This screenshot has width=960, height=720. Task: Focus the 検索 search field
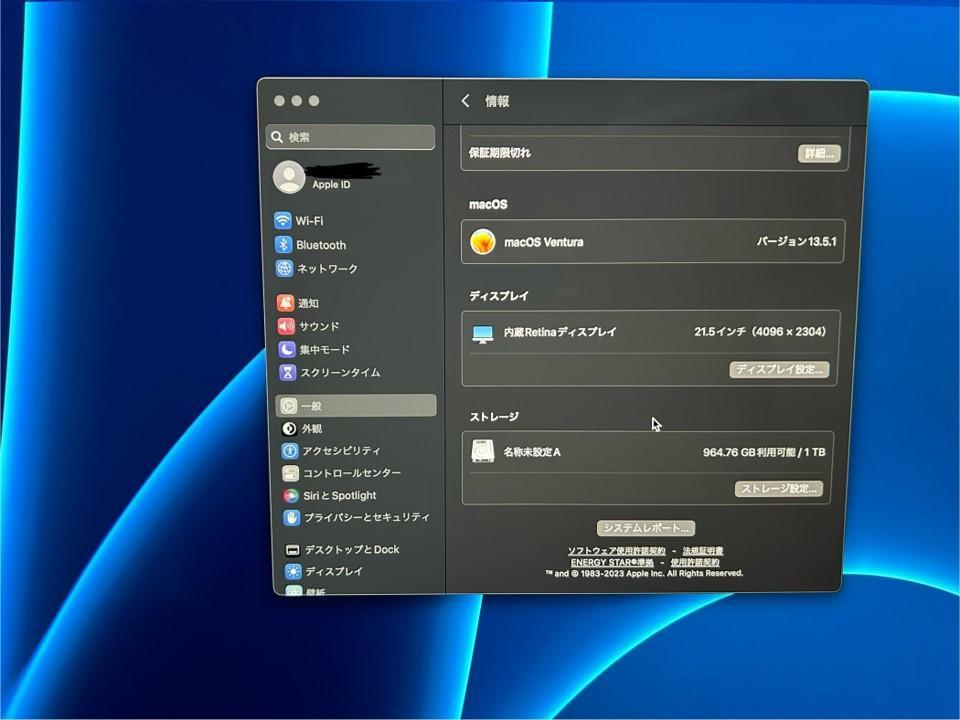tap(351, 137)
